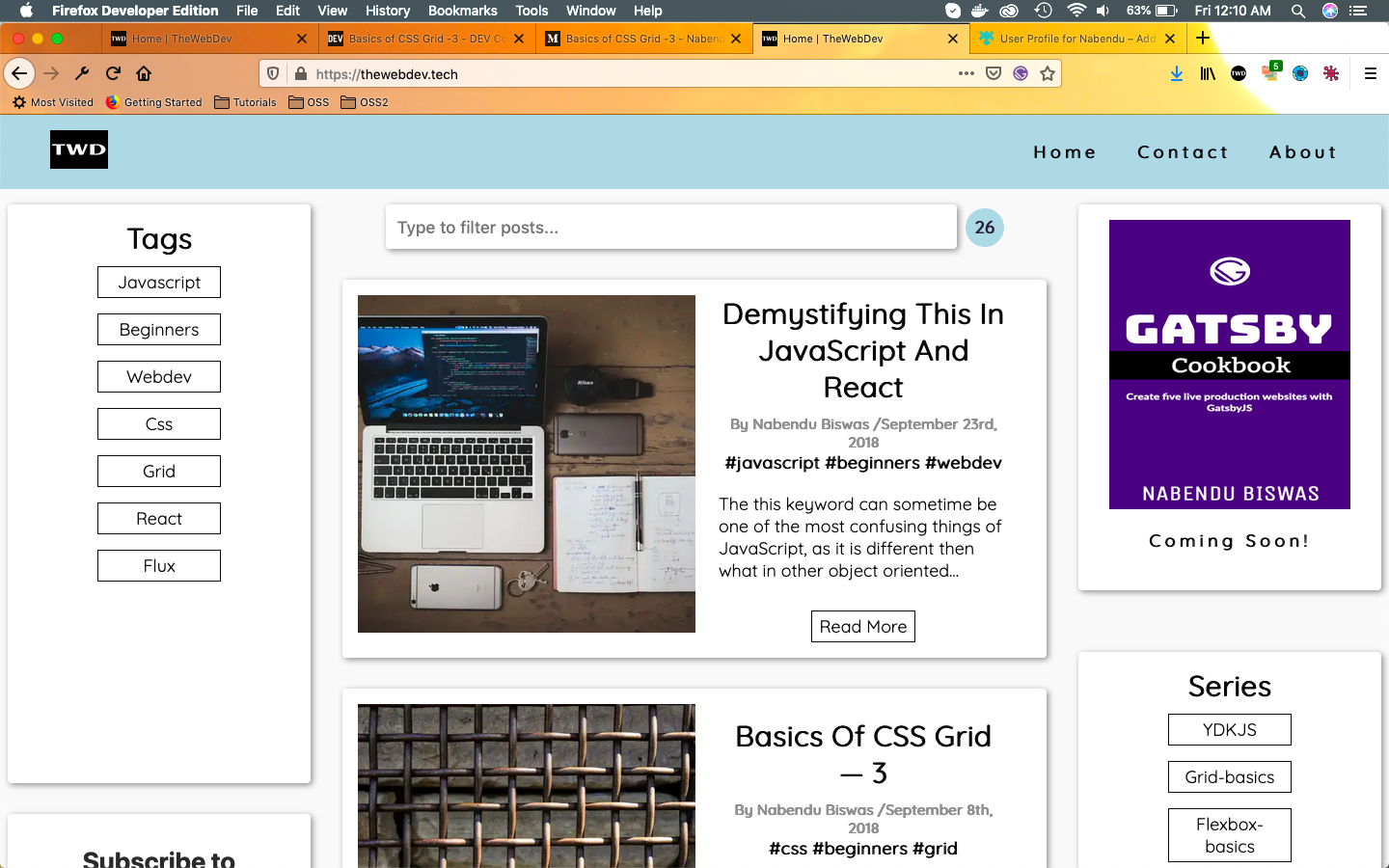Select the Css tag button
Viewport: 1389px width, 868px height.
point(159,424)
